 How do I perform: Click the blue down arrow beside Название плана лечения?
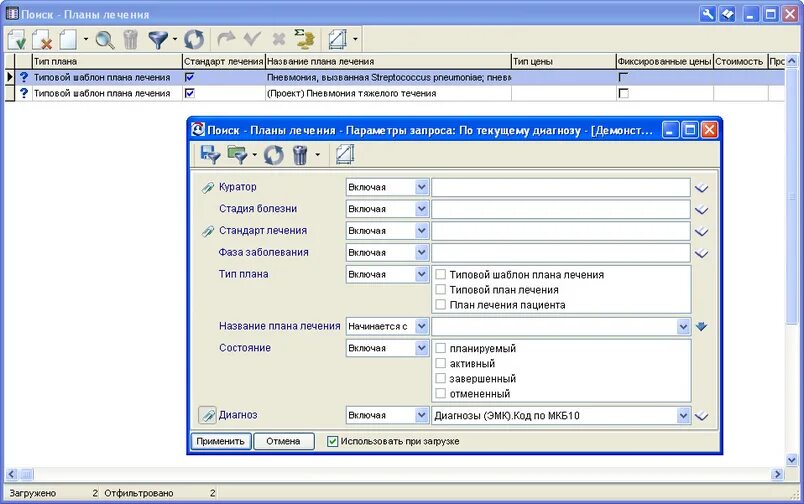(701, 326)
